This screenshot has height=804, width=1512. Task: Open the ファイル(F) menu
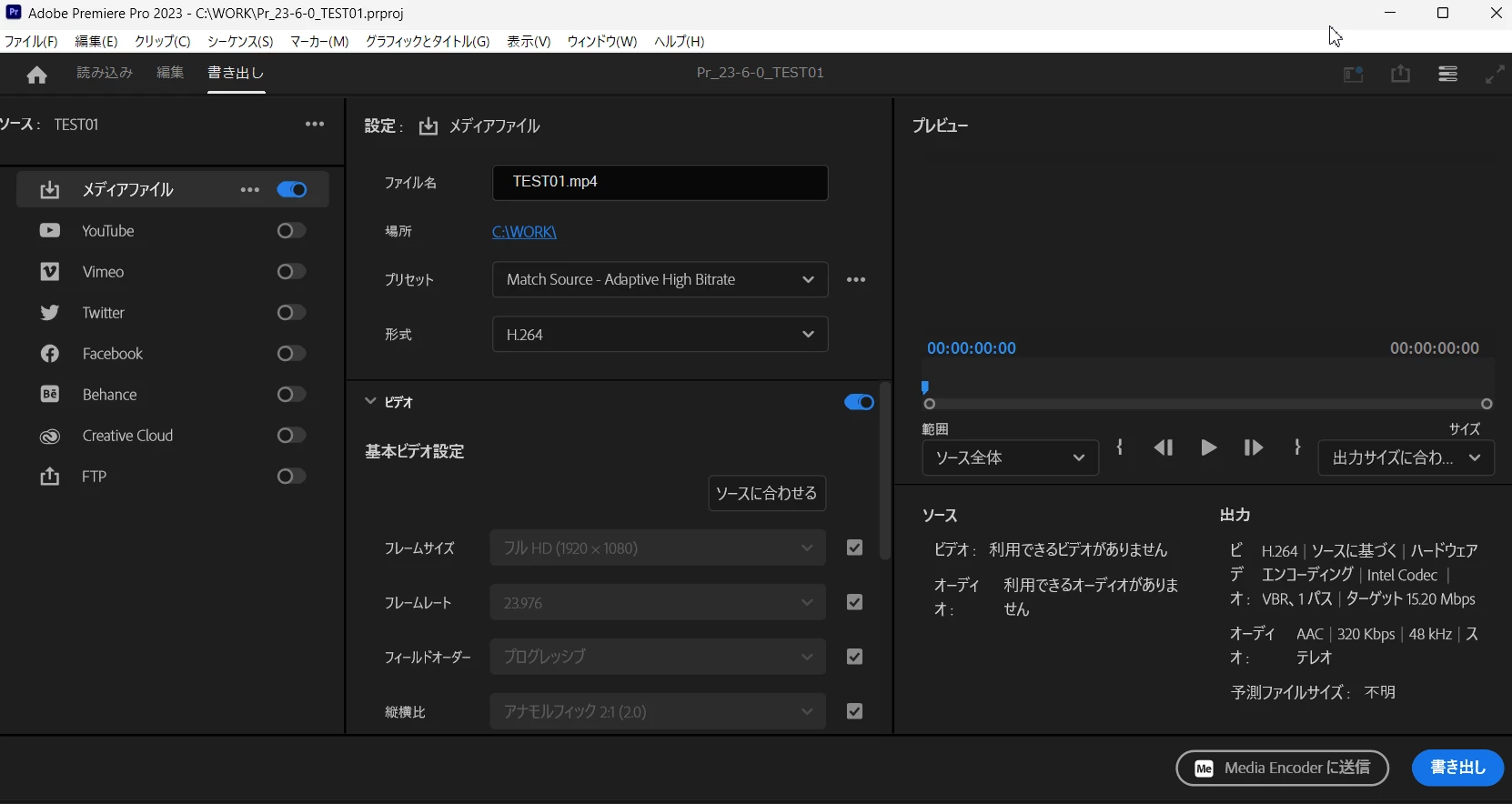tap(31, 42)
